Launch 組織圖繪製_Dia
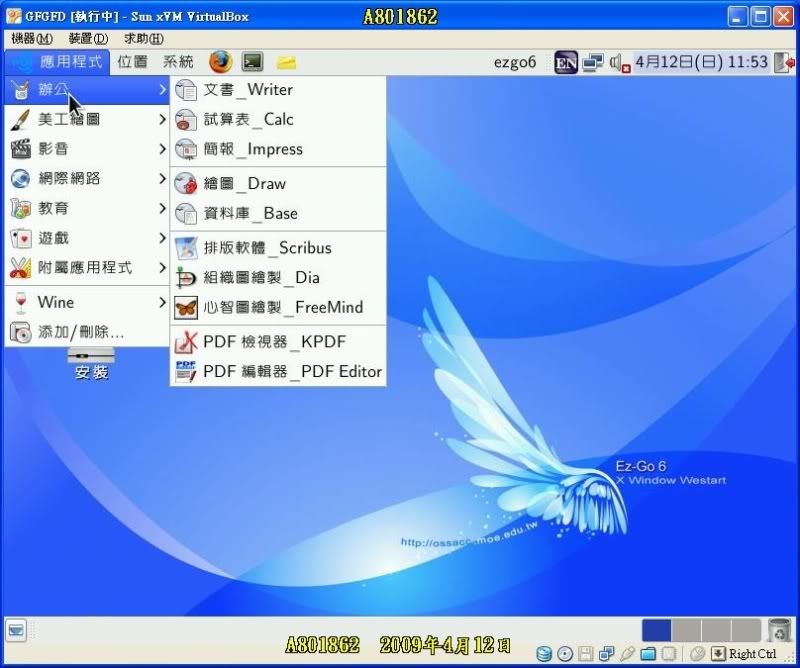 (x=278, y=278)
